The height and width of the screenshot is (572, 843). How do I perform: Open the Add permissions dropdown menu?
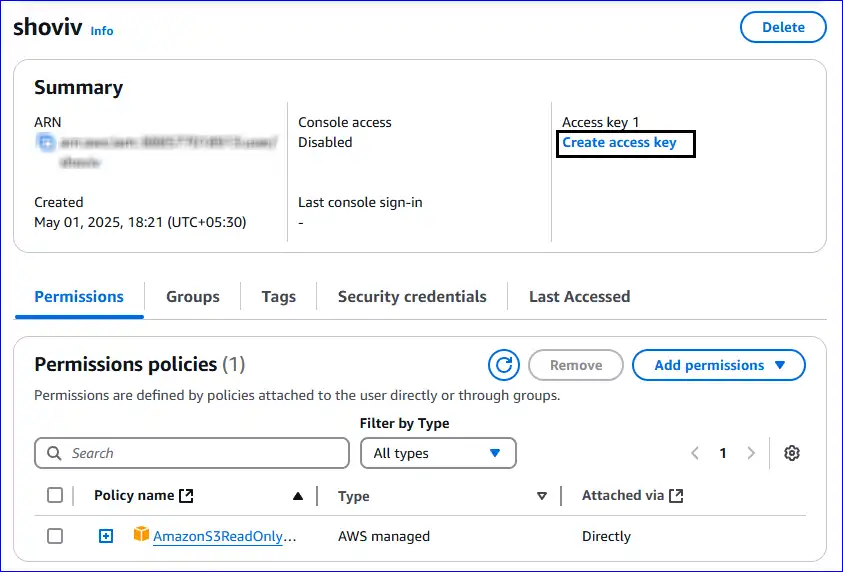(719, 365)
